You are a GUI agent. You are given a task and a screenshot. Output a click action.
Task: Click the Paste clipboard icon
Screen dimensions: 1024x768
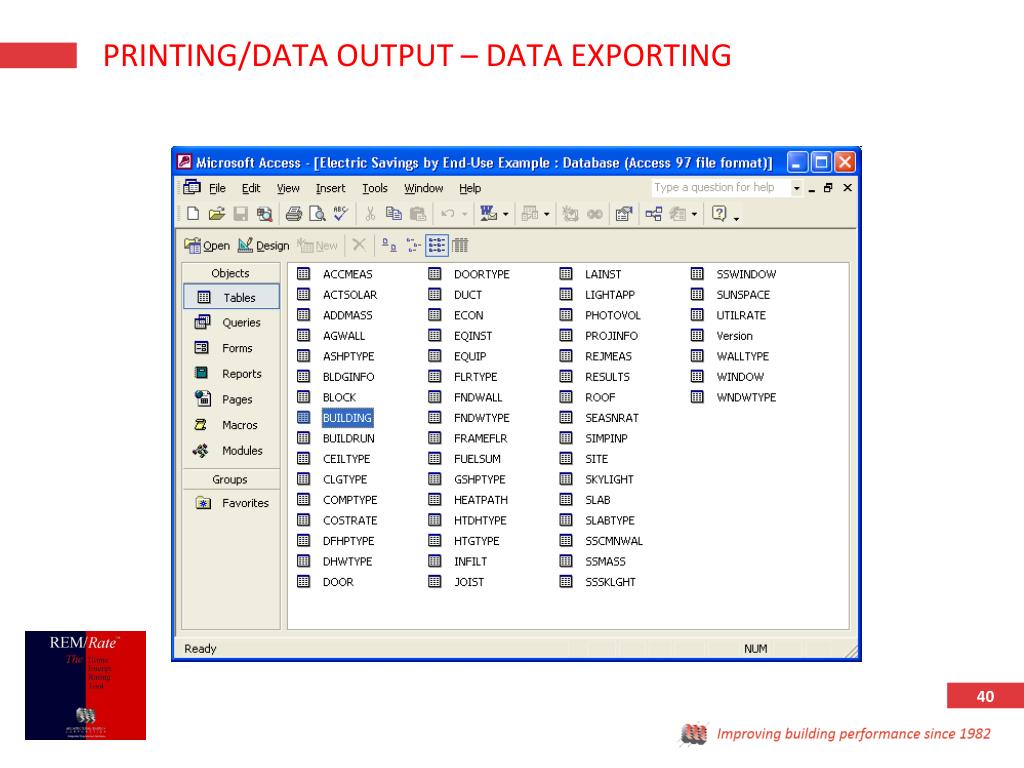point(418,214)
